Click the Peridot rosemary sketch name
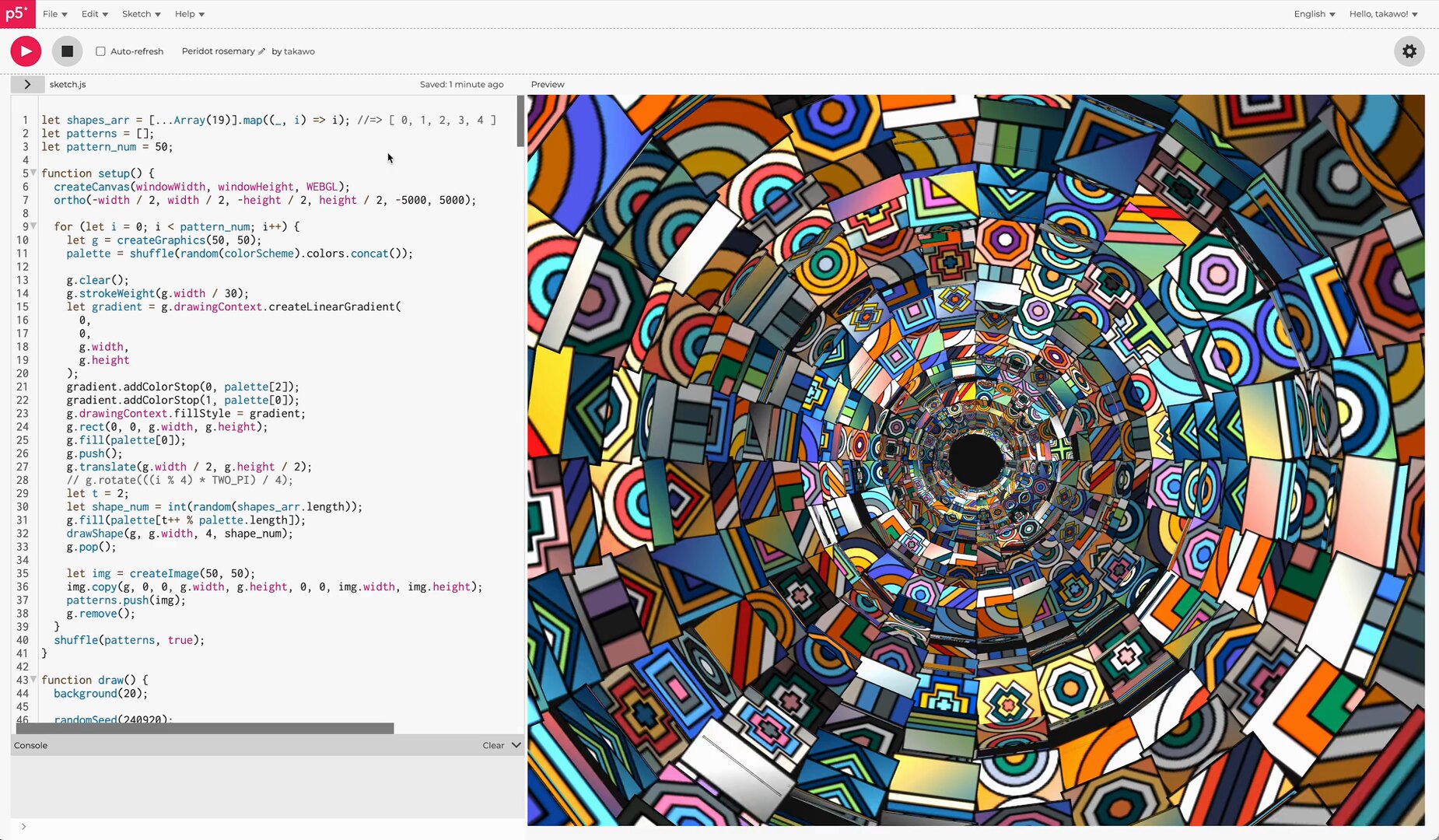The width and height of the screenshot is (1439, 840). click(218, 51)
